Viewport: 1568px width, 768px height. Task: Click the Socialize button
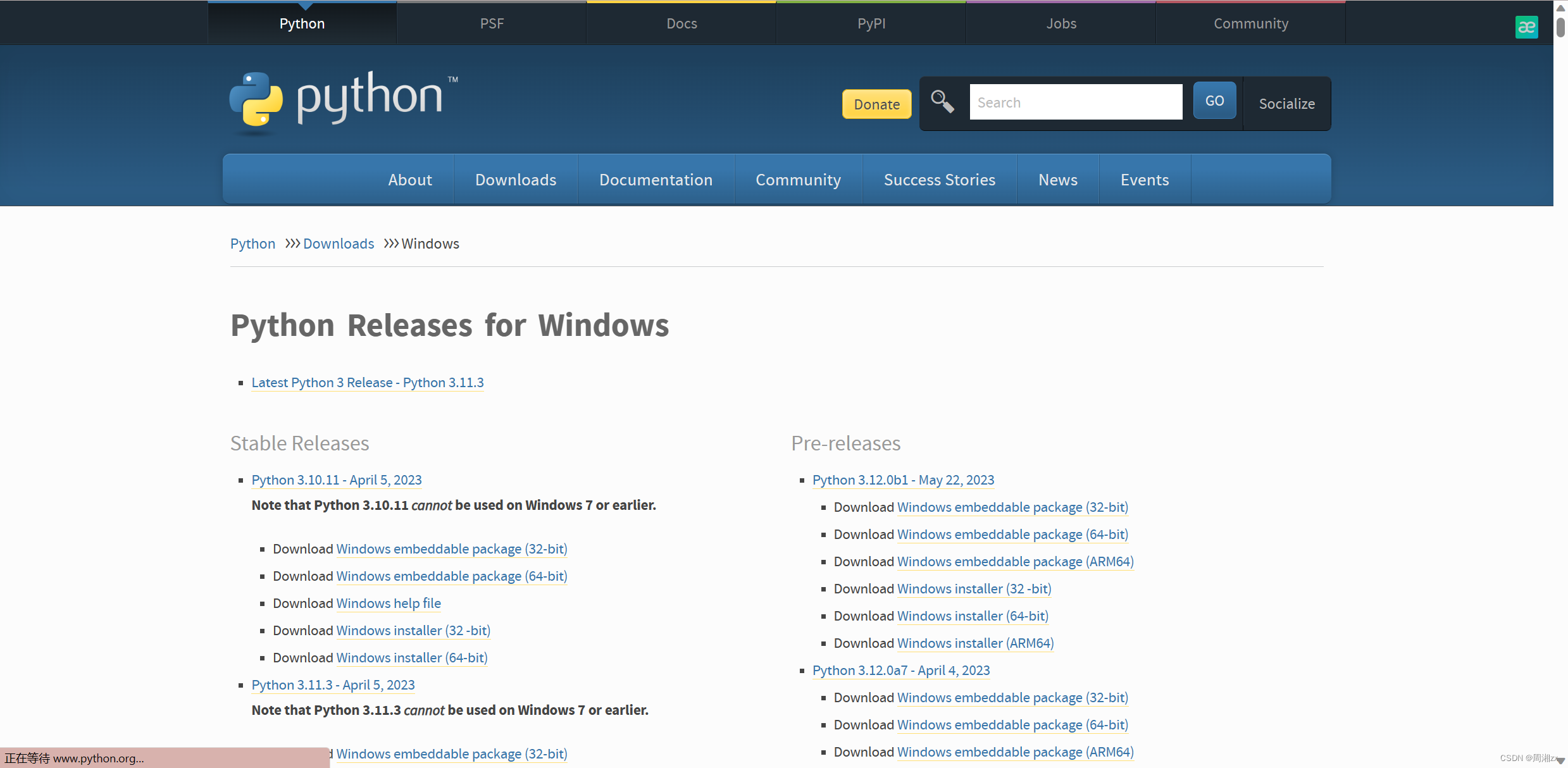click(1286, 103)
